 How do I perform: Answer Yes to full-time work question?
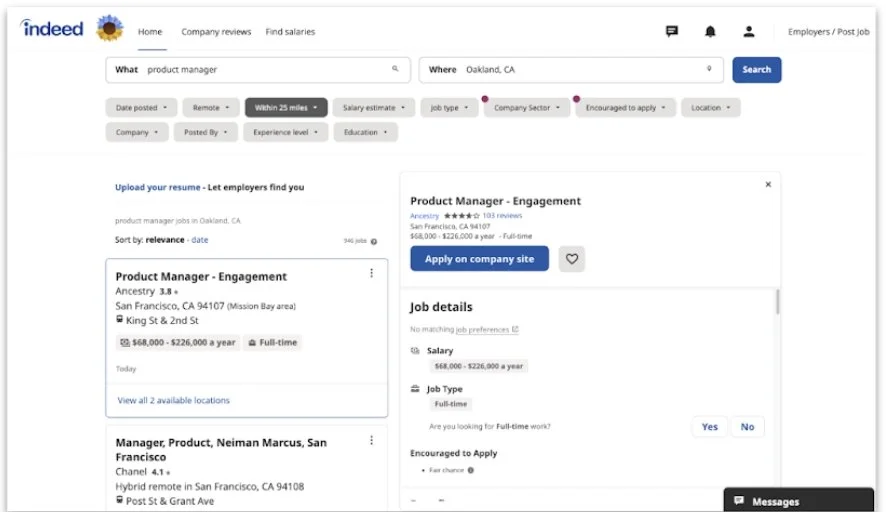710,427
